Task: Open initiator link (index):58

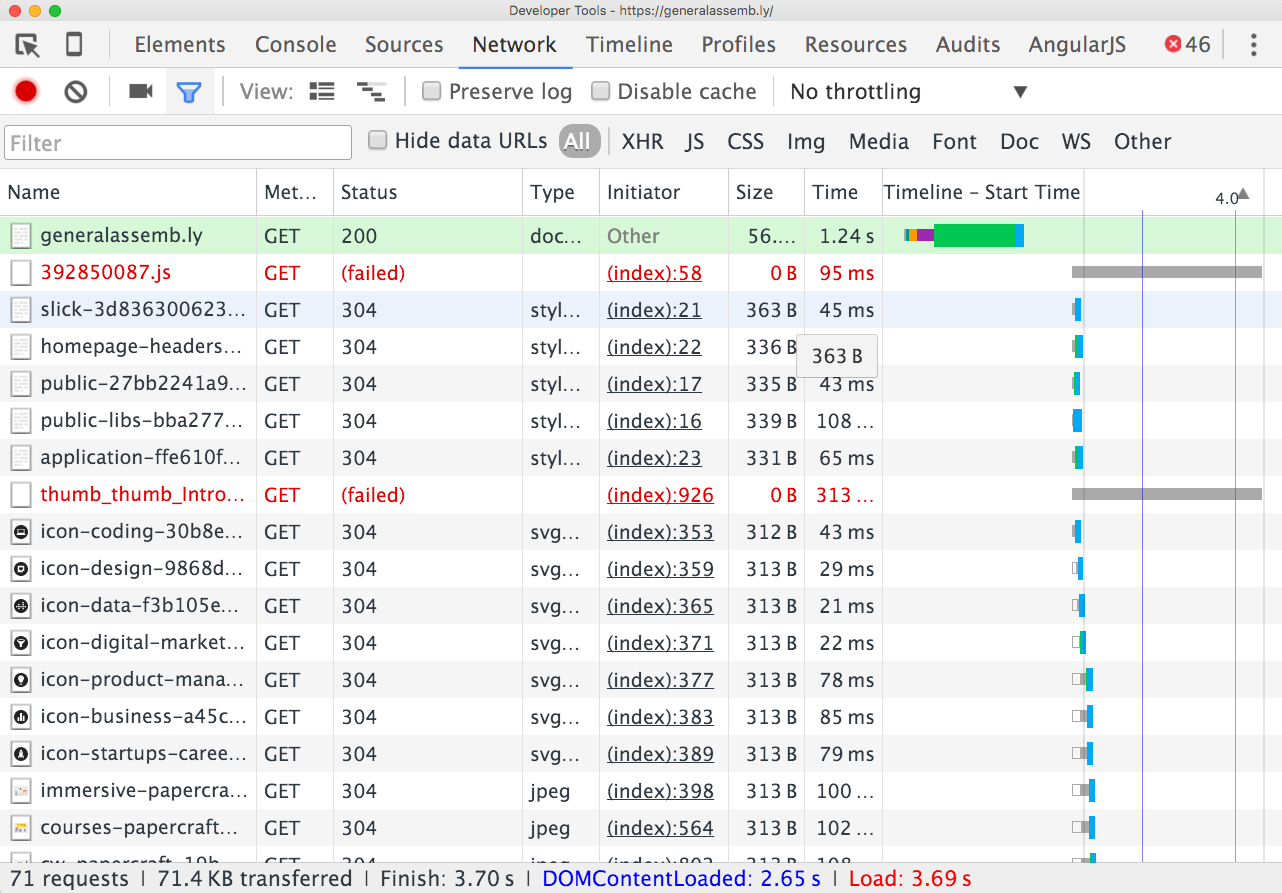Action: point(654,273)
